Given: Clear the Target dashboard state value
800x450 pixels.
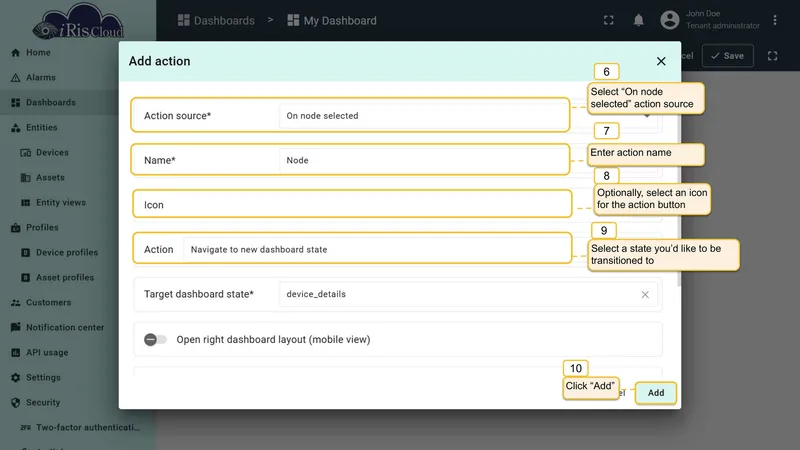Looking at the screenshot, I should [645, 294].
